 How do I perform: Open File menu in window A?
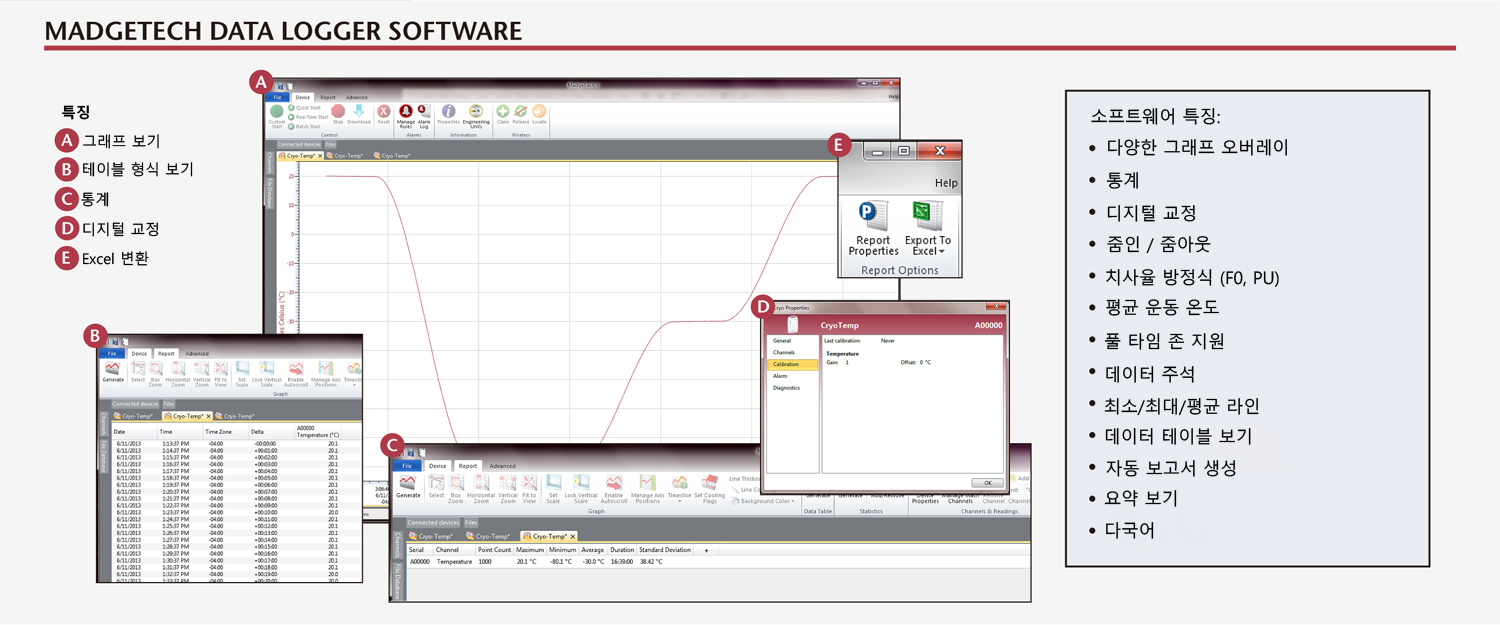coord(278,97)
